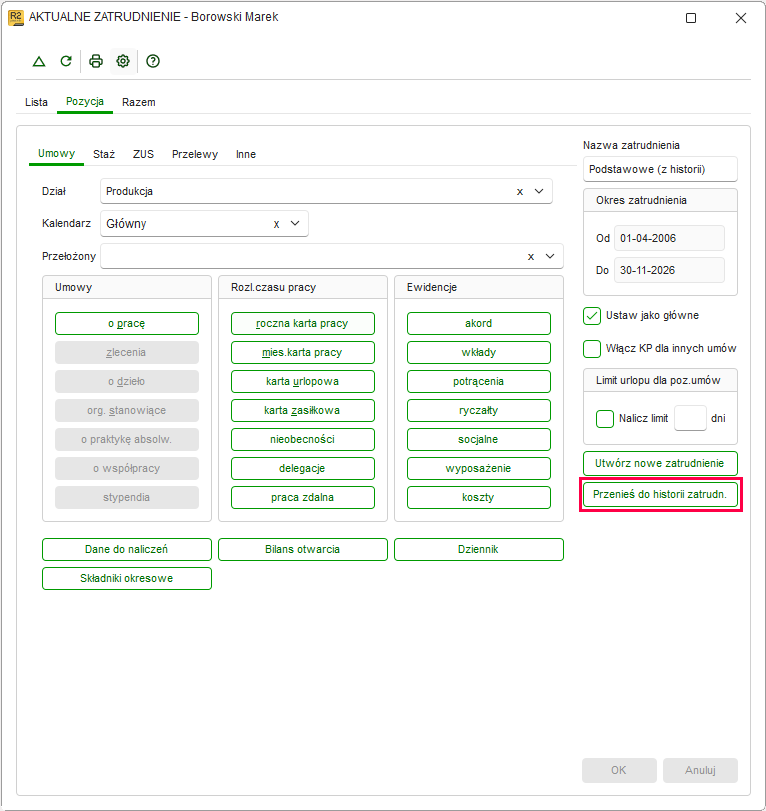
Task: Open help with the question mark icon
Action: 153,62
